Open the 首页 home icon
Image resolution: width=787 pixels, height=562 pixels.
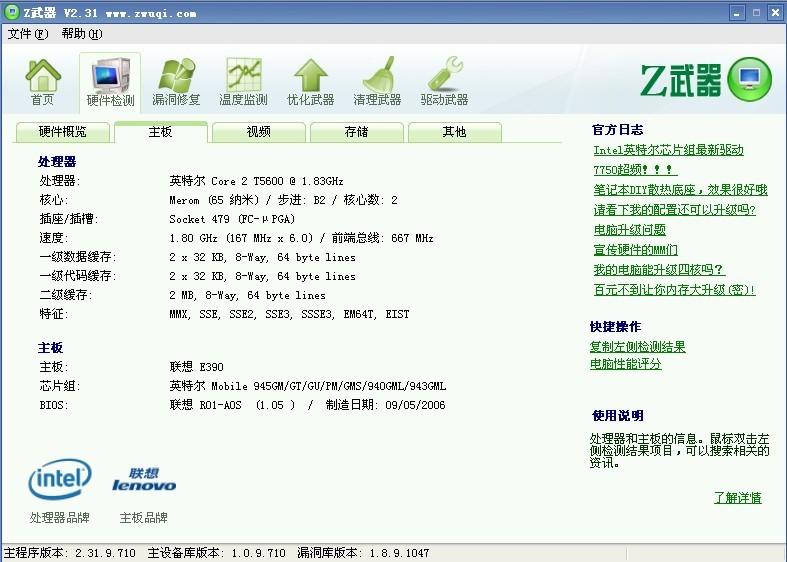(43, 83)
